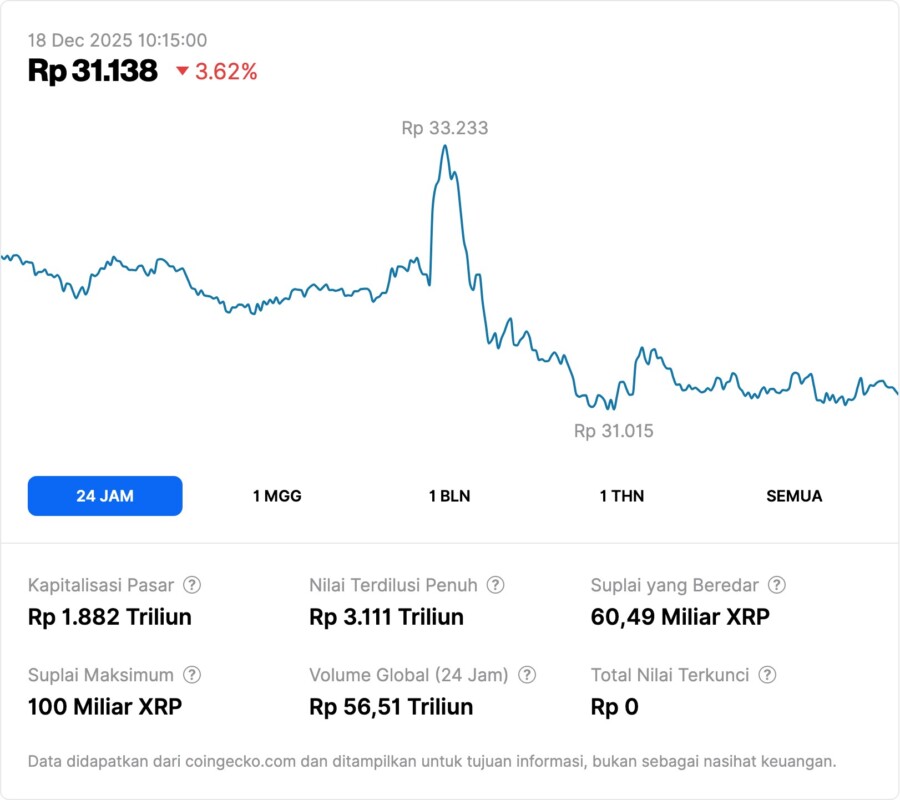
Task: Click the highest peak of the chart line
Action: coord(445,147)
